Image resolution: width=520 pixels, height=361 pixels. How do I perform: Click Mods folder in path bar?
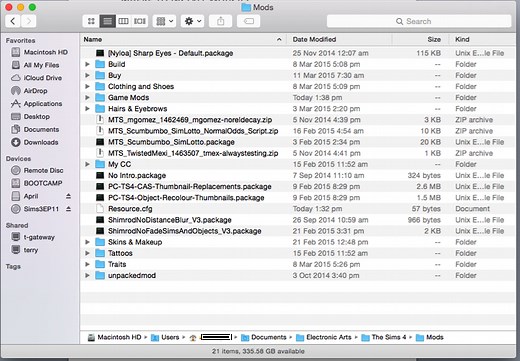(x=430, y=337)
